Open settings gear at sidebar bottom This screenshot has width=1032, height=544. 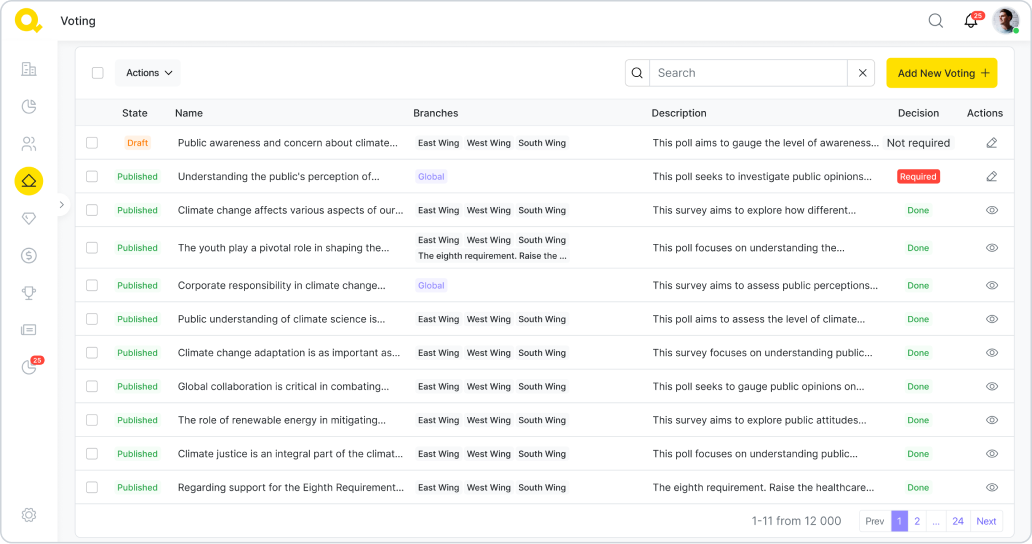[x=29, y=515]
